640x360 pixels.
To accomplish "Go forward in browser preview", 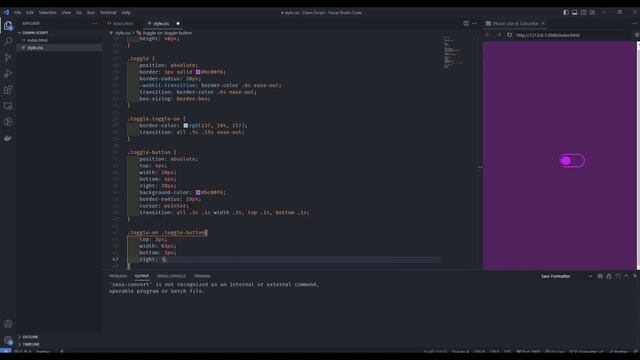I will coord(499,35).
